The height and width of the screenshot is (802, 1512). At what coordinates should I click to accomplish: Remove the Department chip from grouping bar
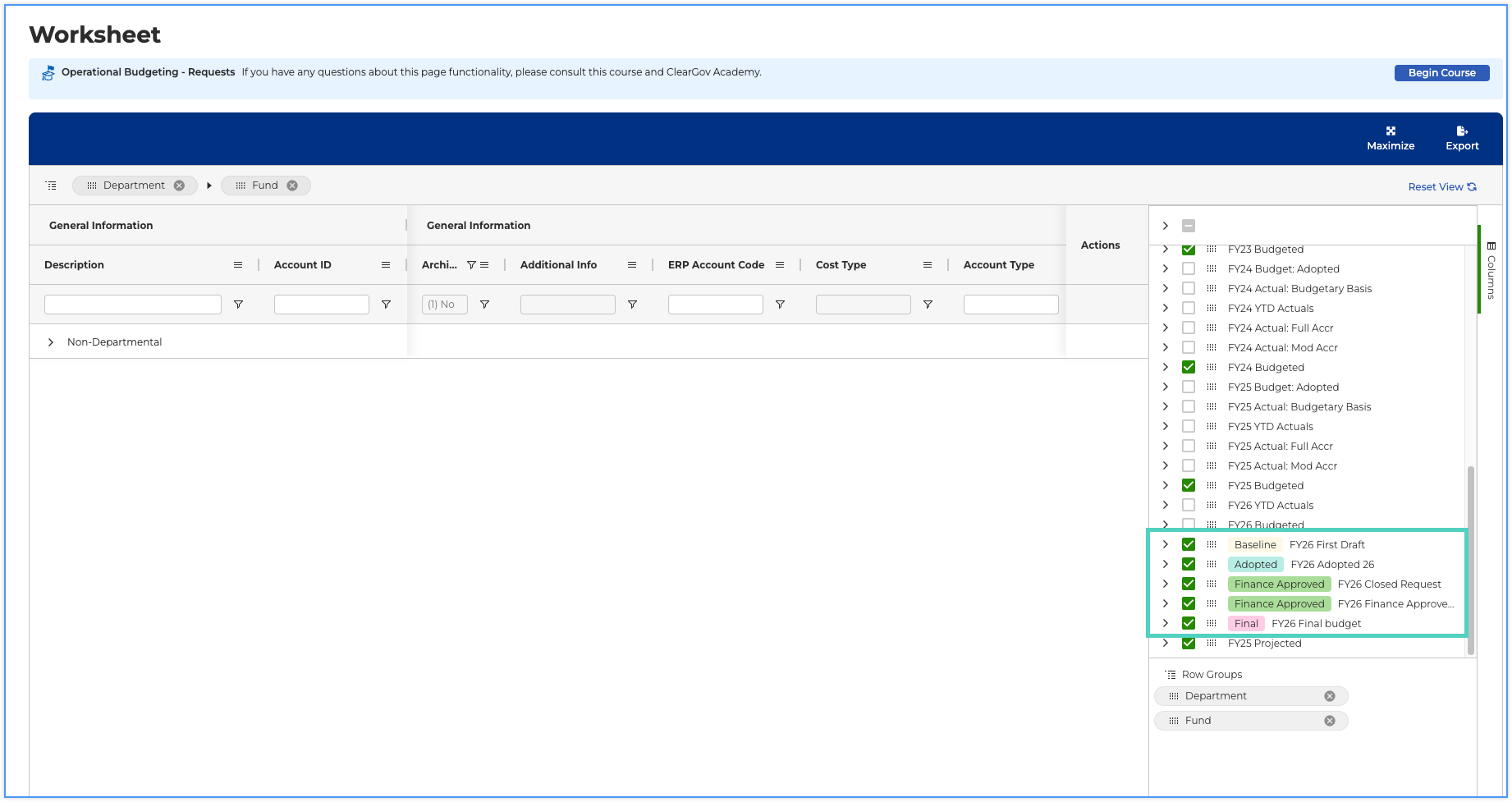179,186
